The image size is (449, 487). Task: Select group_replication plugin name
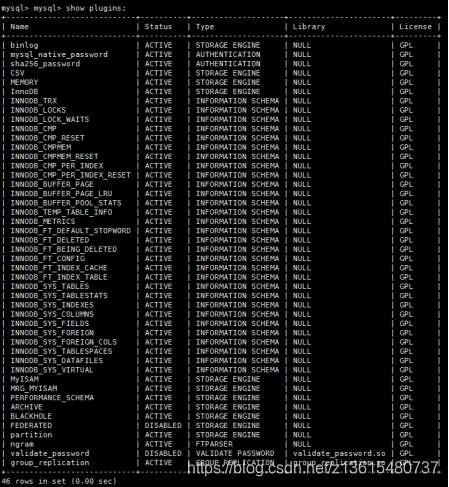click(50, 463)
